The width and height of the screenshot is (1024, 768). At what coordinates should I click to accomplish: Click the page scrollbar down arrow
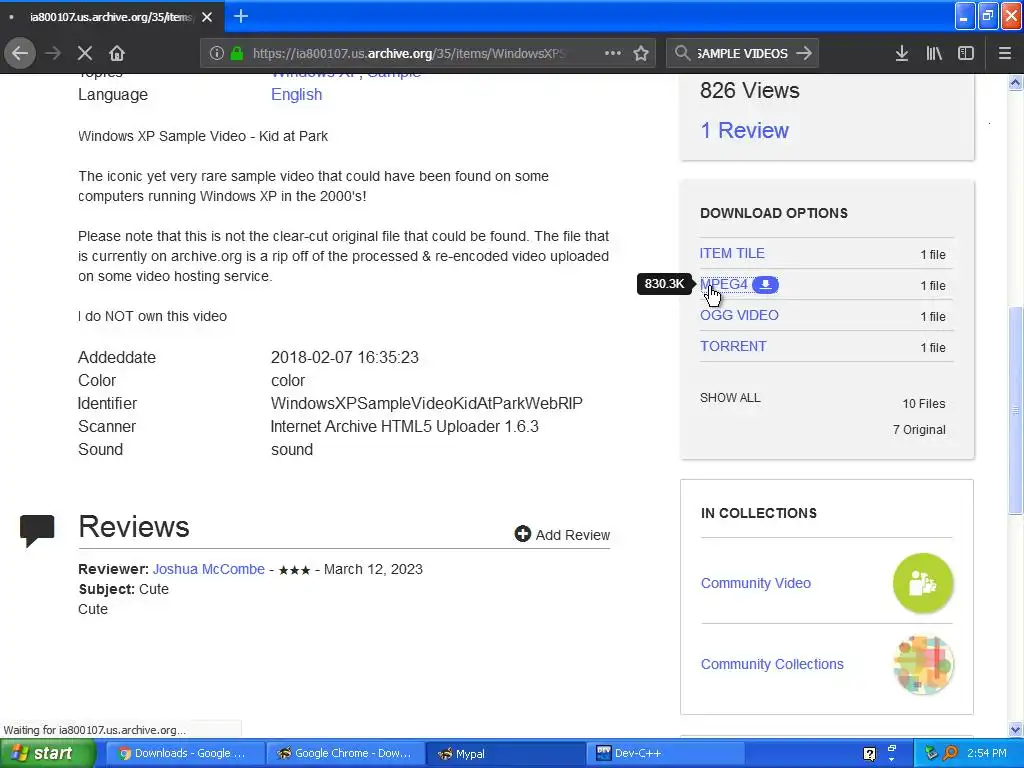pos(1015,729)
